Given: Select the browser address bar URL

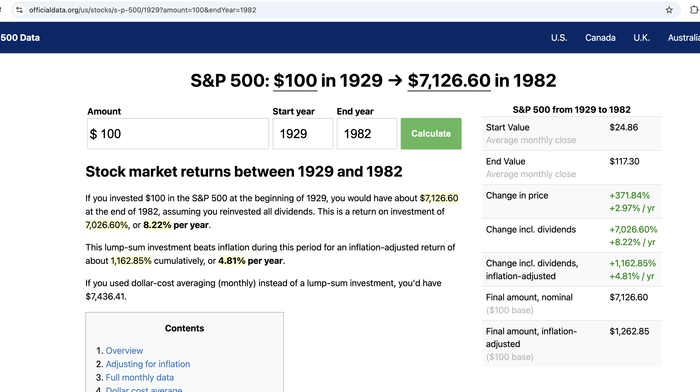Looking at the screenshot, I should [x=142, y=10].
